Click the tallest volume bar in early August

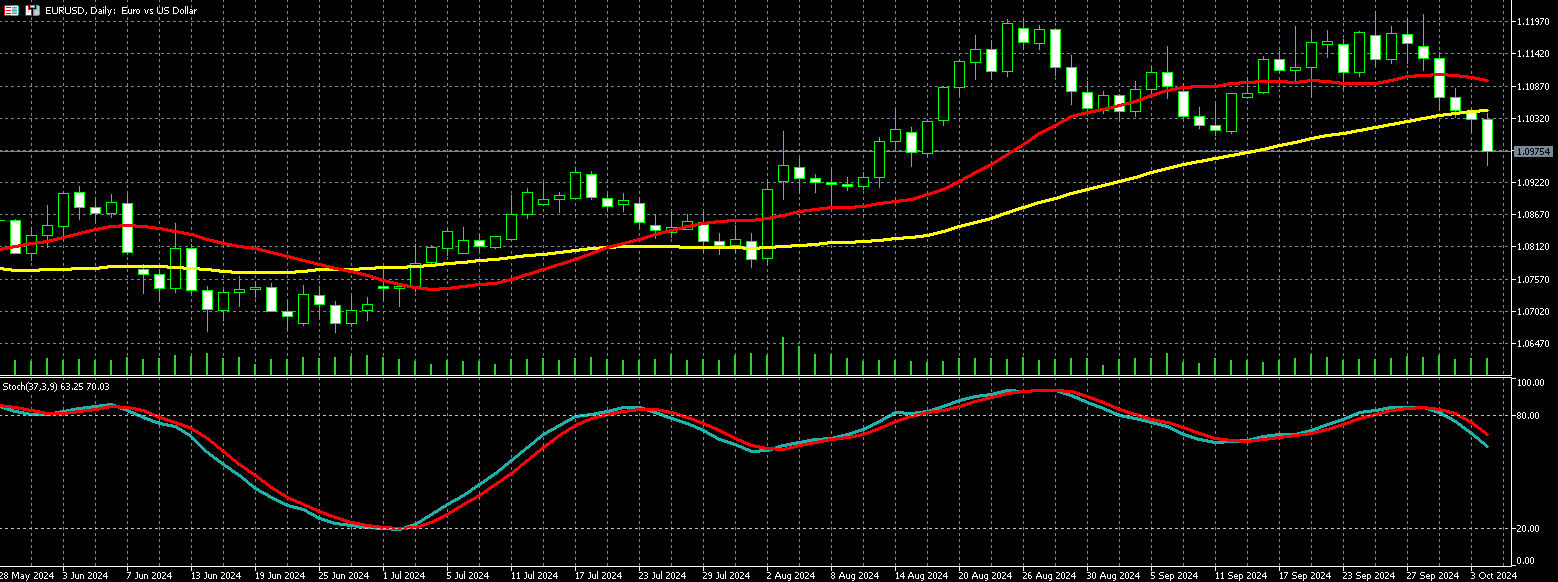point(783,356)
